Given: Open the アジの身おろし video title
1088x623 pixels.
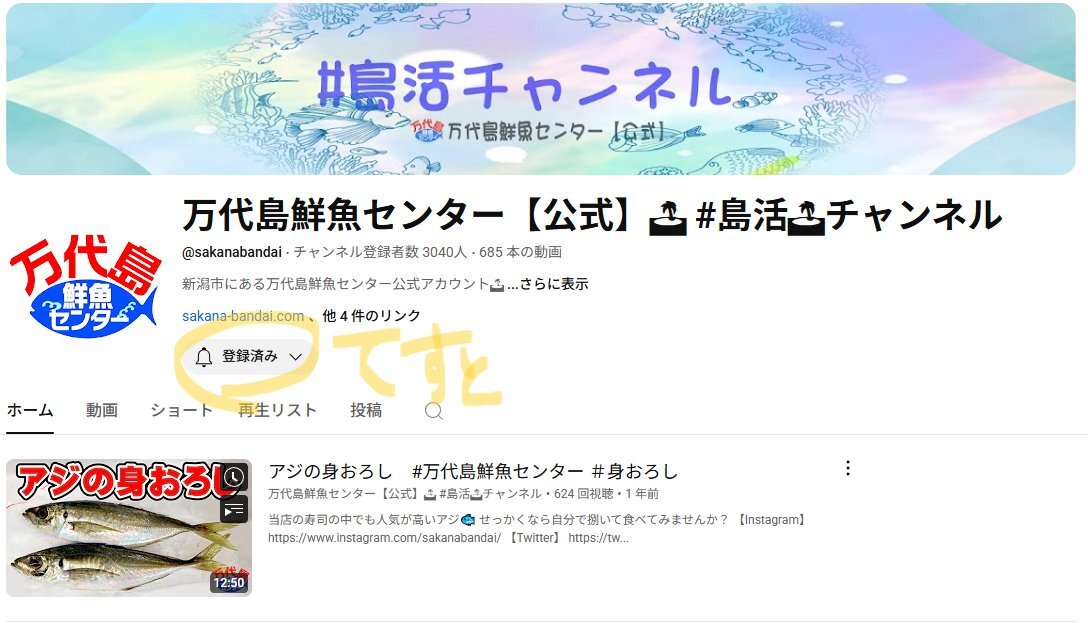Looking at the screenshot, I should point(473,472).
